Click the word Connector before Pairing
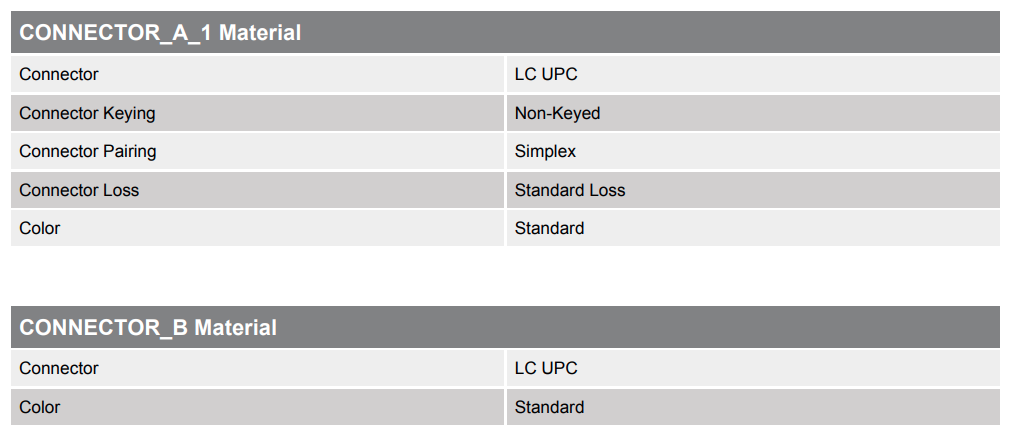Viewport: 1010px width, 439px height. pos(59,151)
